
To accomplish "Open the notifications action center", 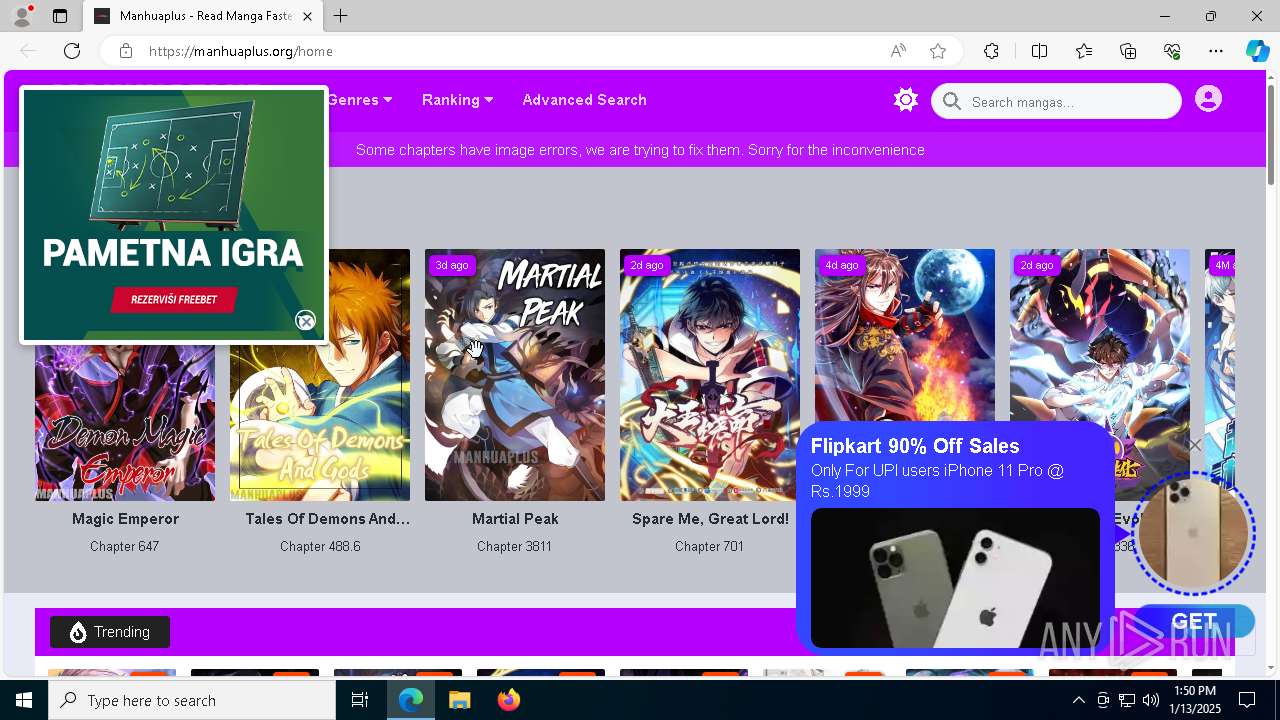I will point(1247,700).
